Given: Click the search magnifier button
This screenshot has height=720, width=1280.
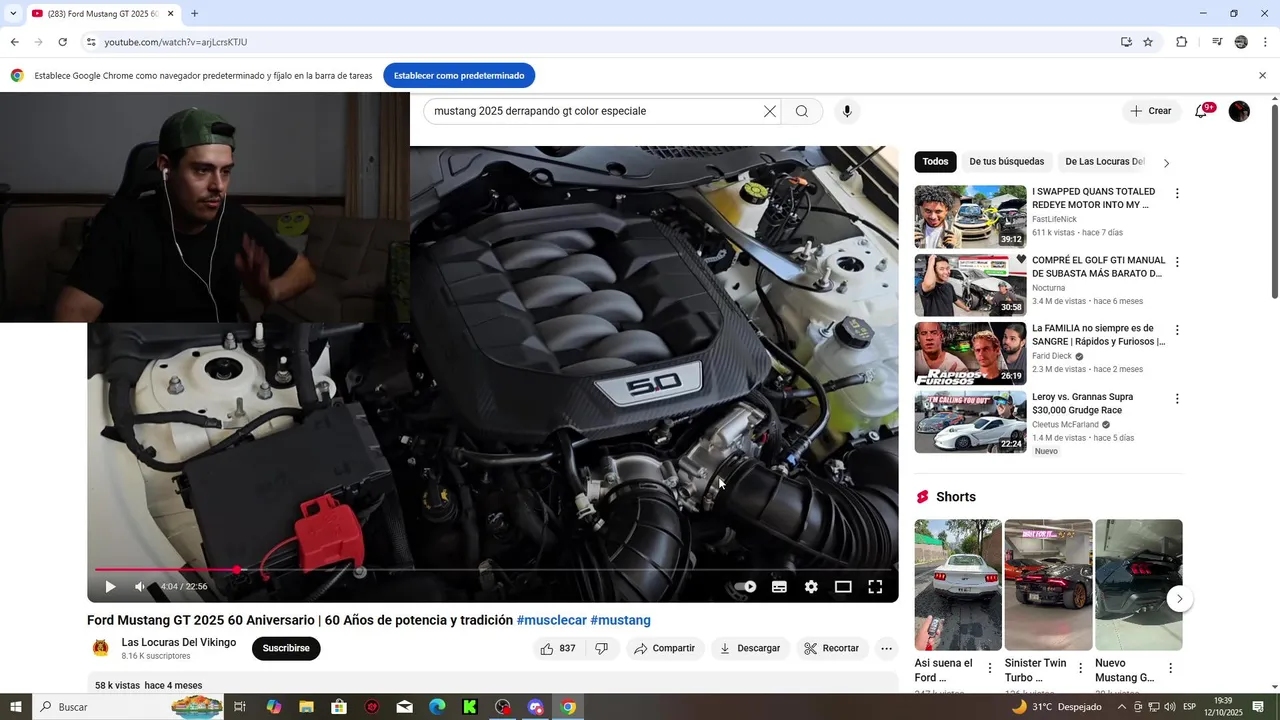Looking at the screenshot, I should coord(802,111).
